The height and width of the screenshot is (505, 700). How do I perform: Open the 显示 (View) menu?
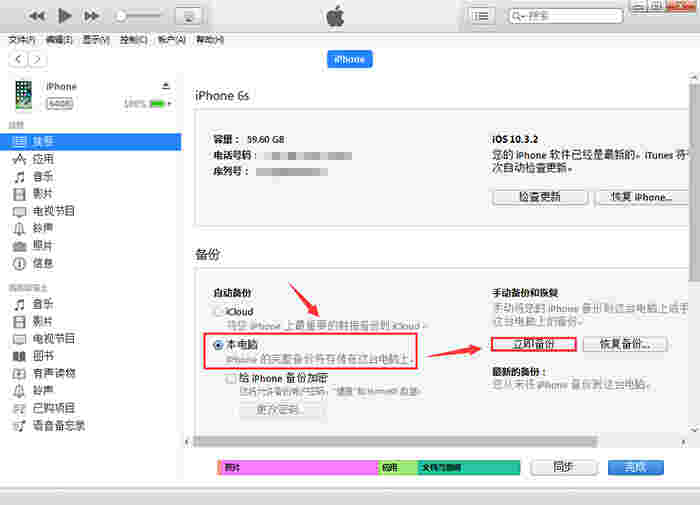point(96,40)
